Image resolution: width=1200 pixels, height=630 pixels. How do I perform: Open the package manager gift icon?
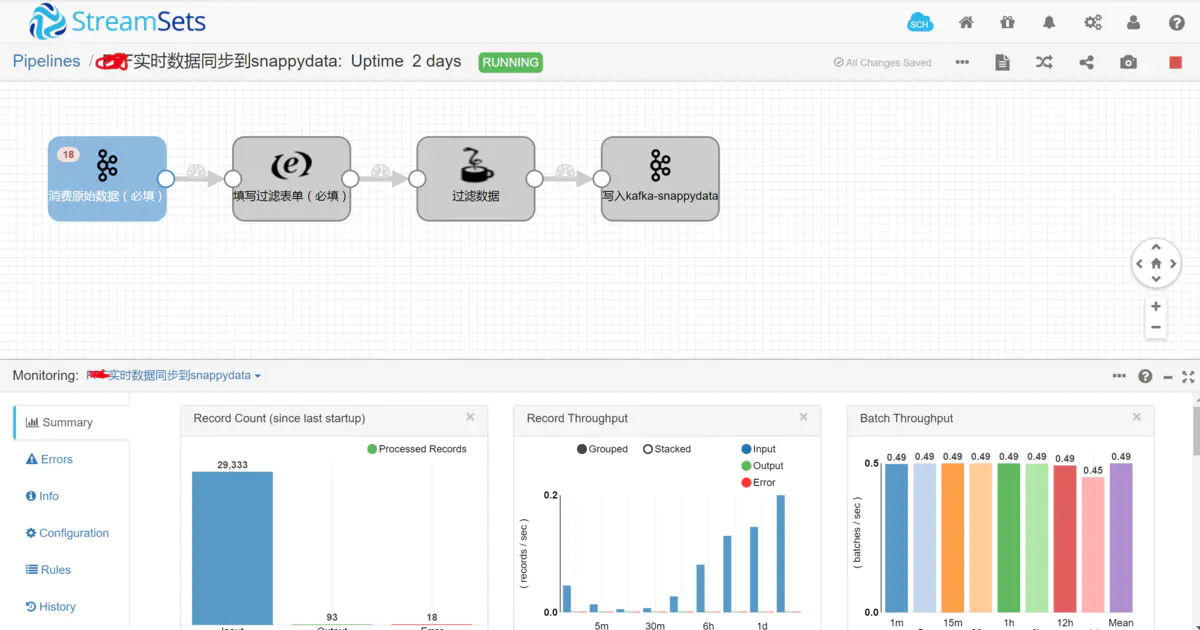pyautogui.click(x=1007, y=22)
